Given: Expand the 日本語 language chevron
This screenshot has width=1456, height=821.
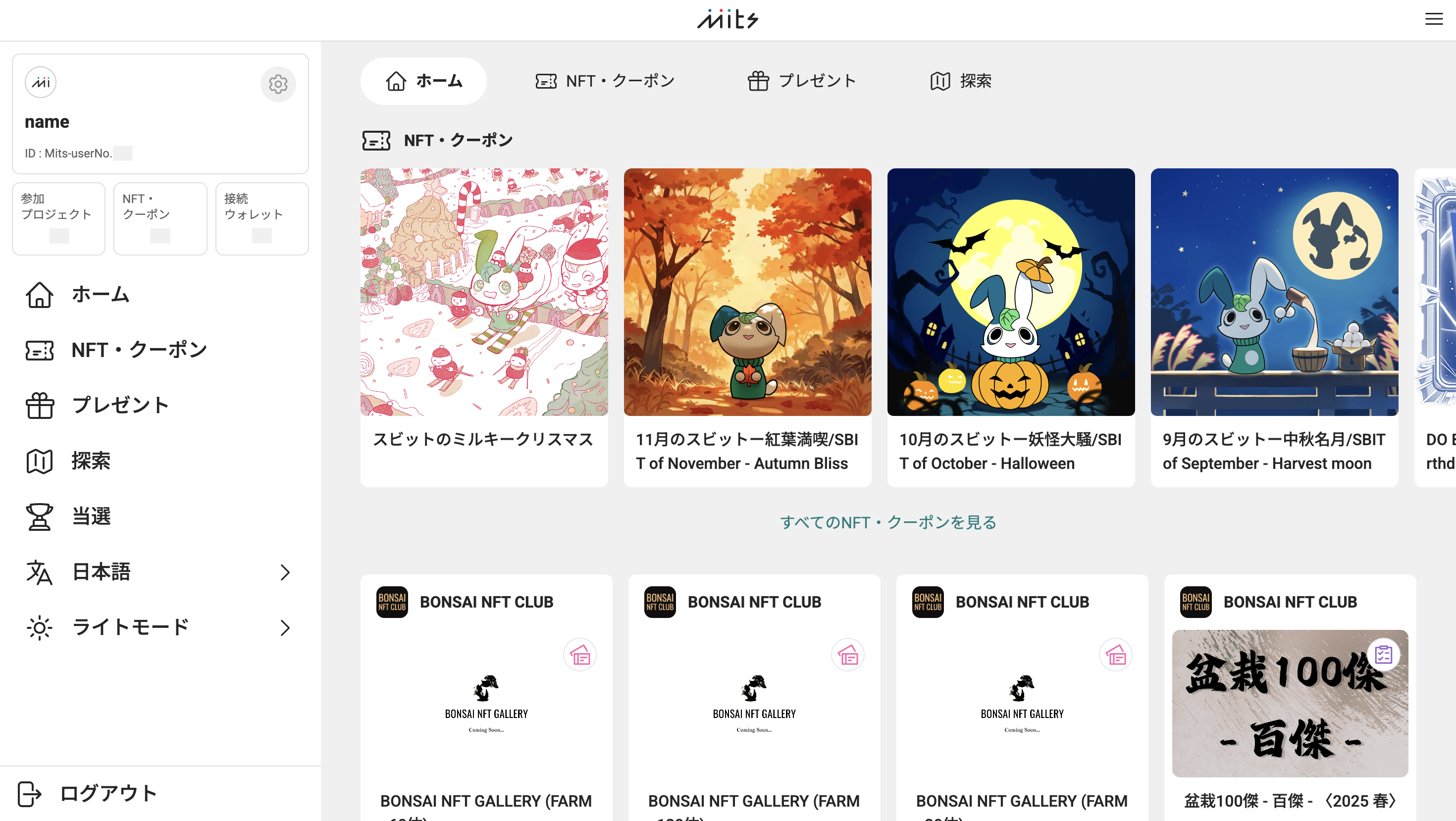Looking at the screenshot, I should (285, 572).
